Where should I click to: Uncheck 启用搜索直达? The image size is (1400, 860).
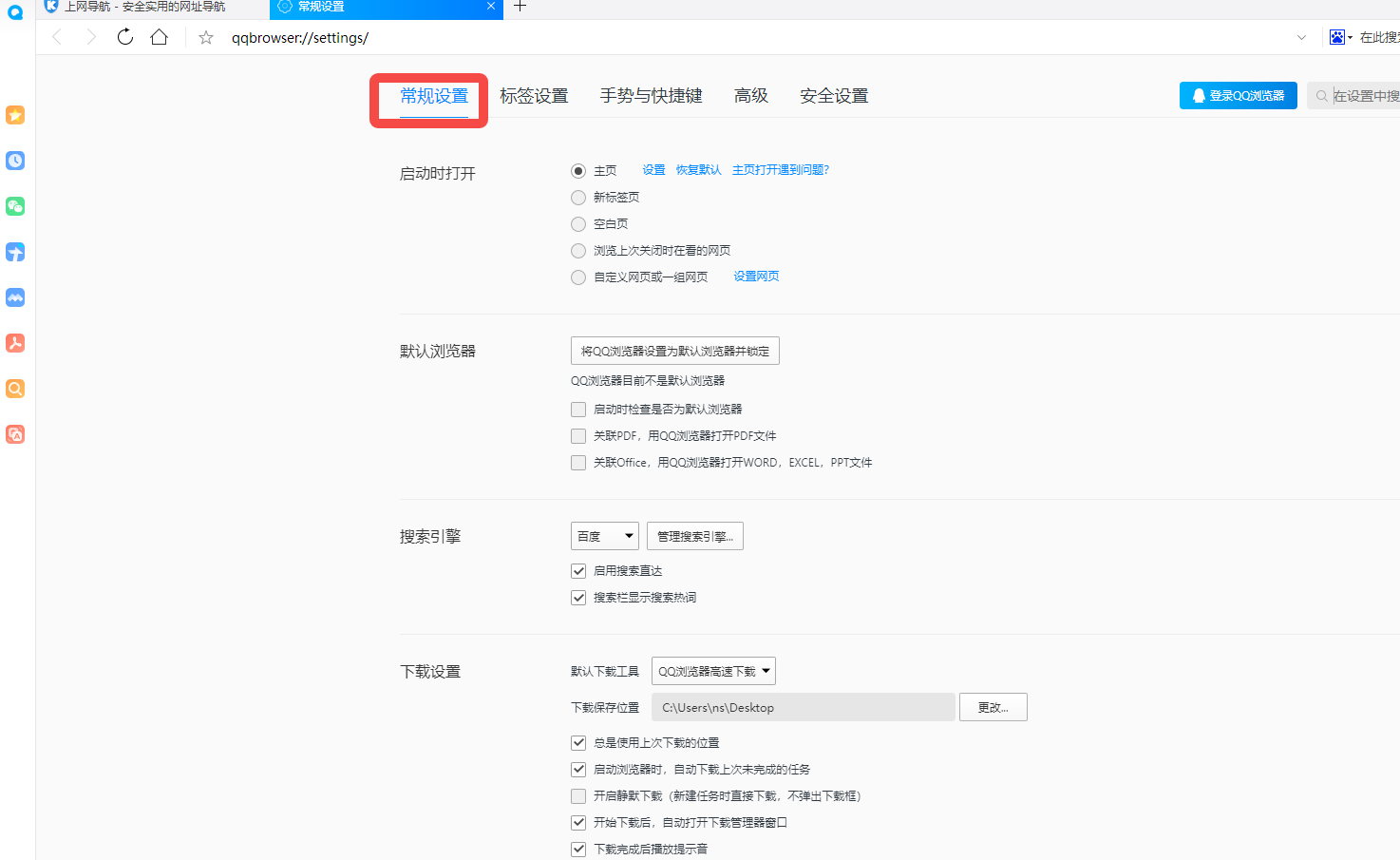(x=578, y=571)
